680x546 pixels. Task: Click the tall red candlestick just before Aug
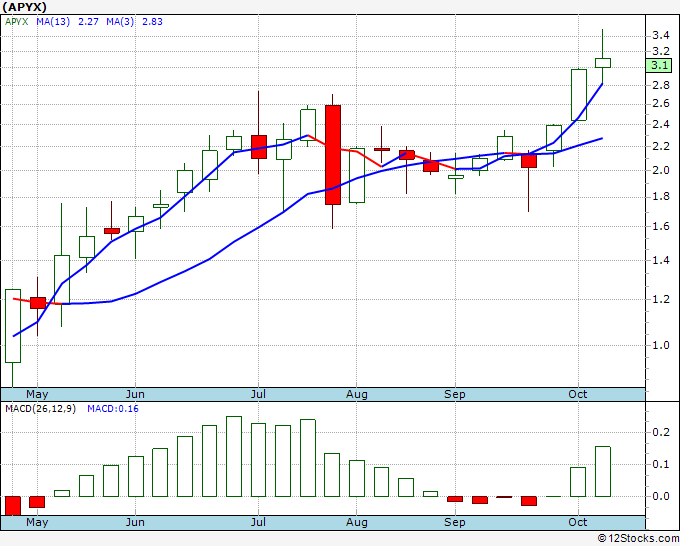tap(333, 155)
